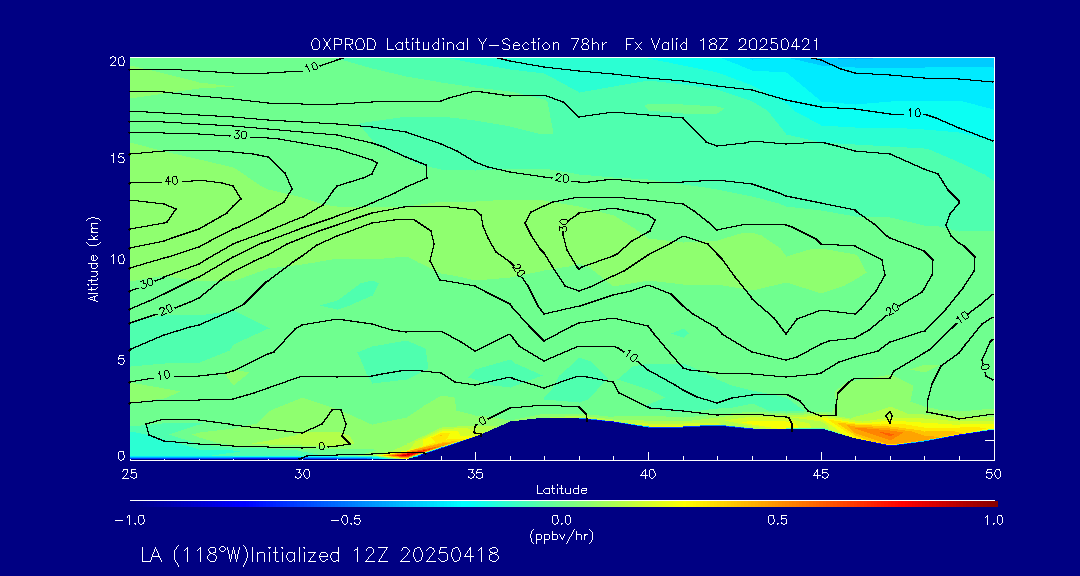Click the green midpoint of the color bar
Screen dimensions: 1080x576
562,504
